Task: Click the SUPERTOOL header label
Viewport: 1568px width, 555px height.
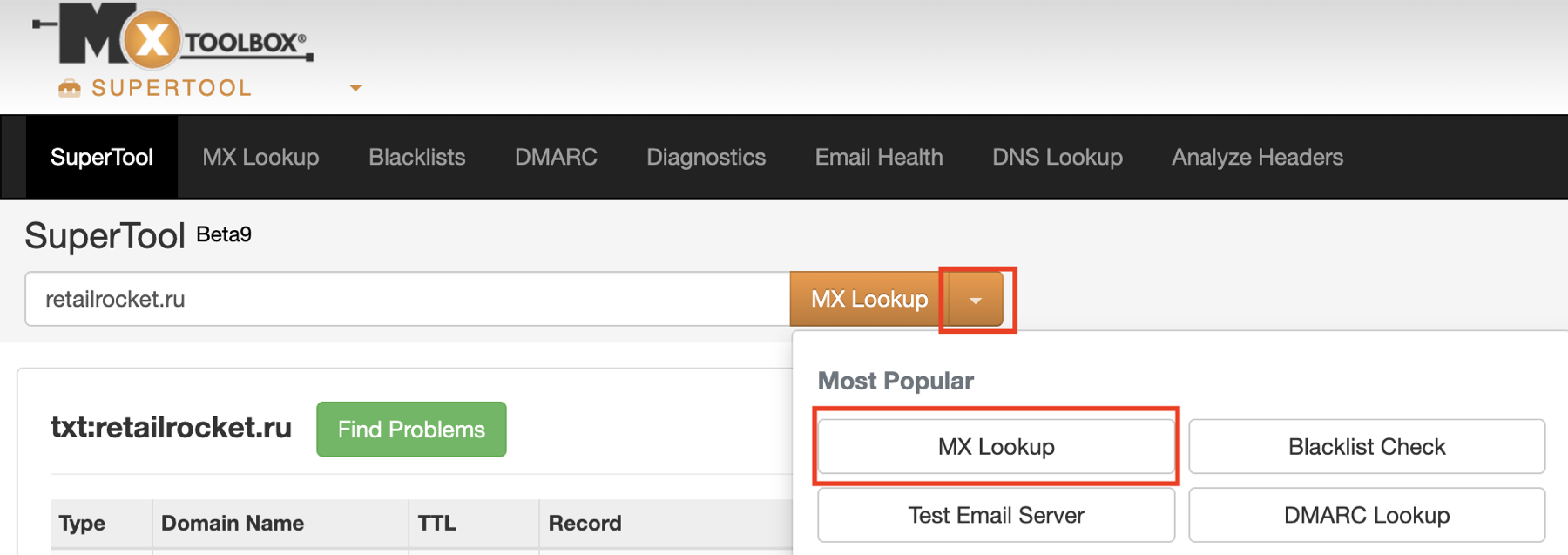Action: point(172,88)
